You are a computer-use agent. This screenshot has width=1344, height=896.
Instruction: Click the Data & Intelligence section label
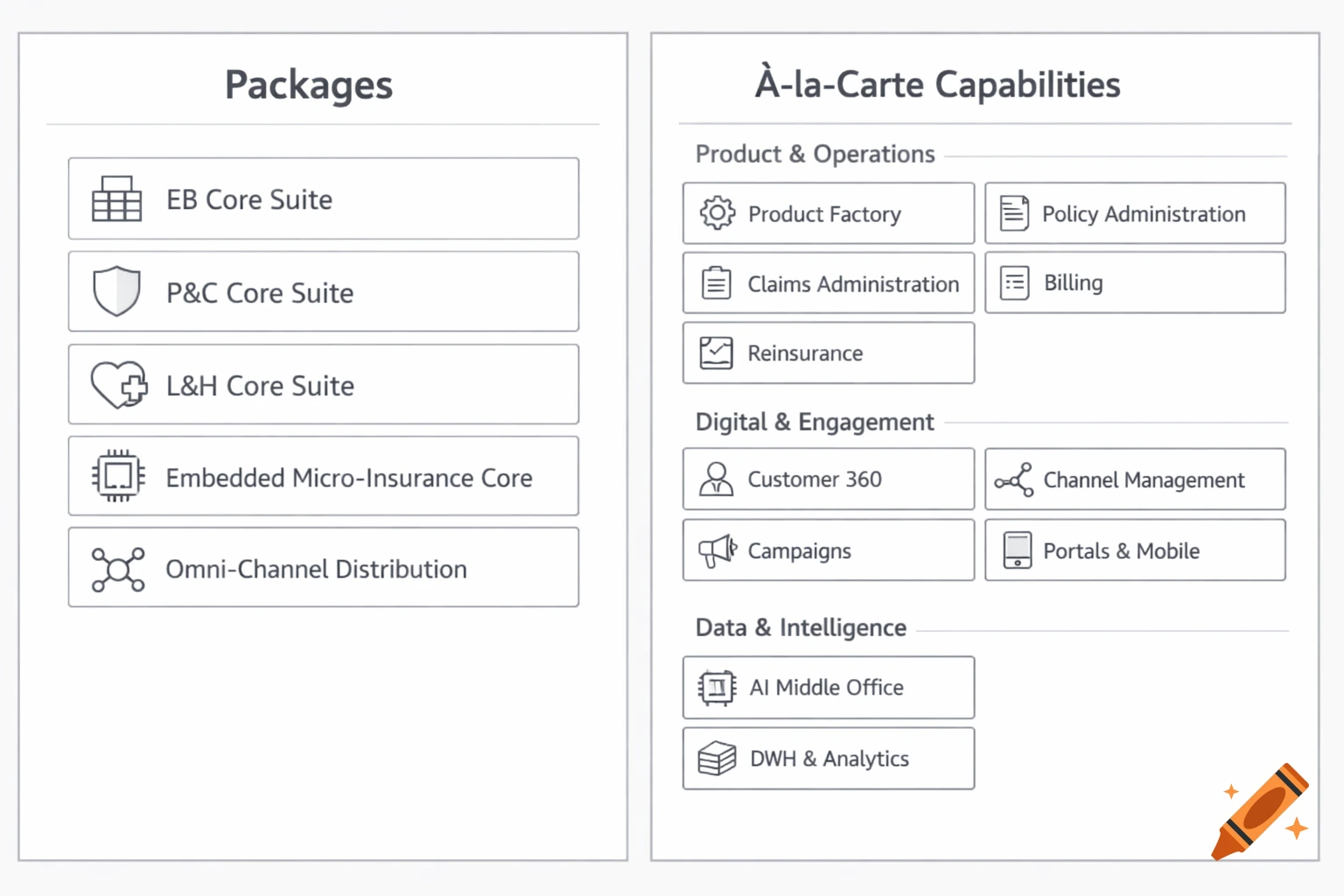click(x=801, y=627)
